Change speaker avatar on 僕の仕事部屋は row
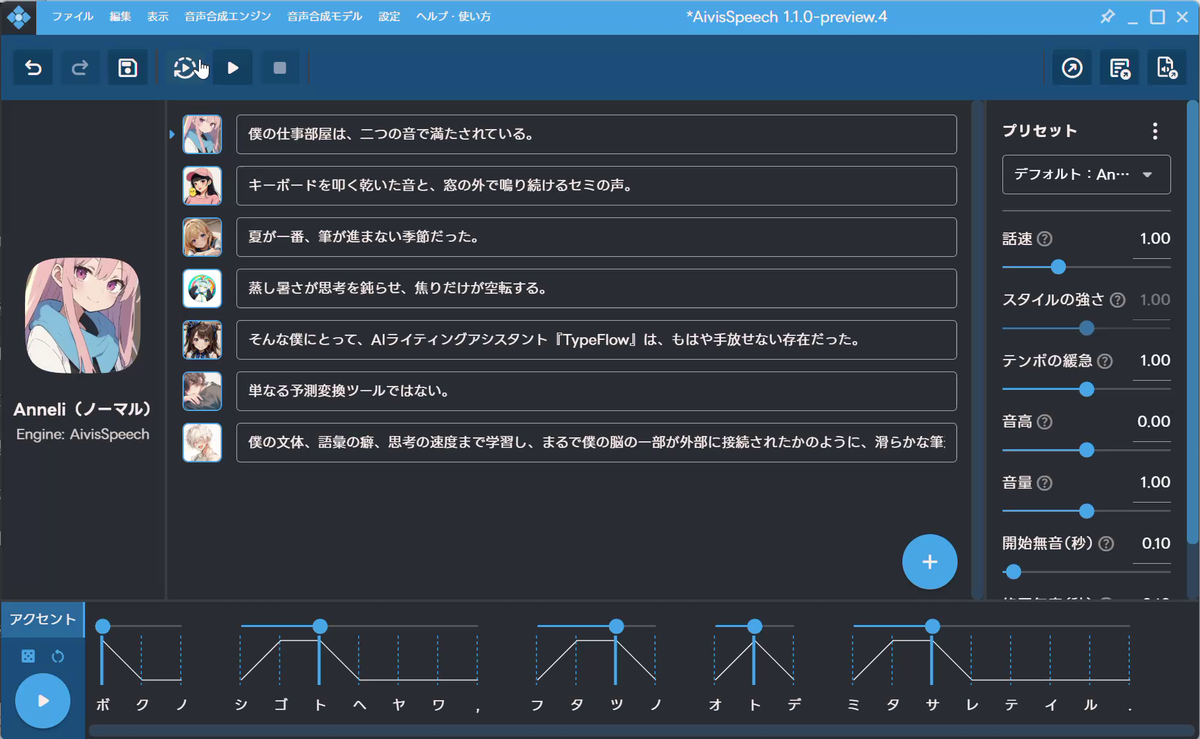The image size is (1200, 739). [x=202, y=134]
